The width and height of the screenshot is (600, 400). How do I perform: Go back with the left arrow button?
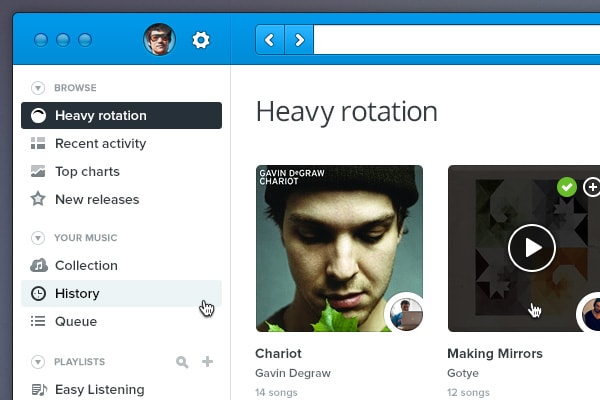click(x=270, y=39)
